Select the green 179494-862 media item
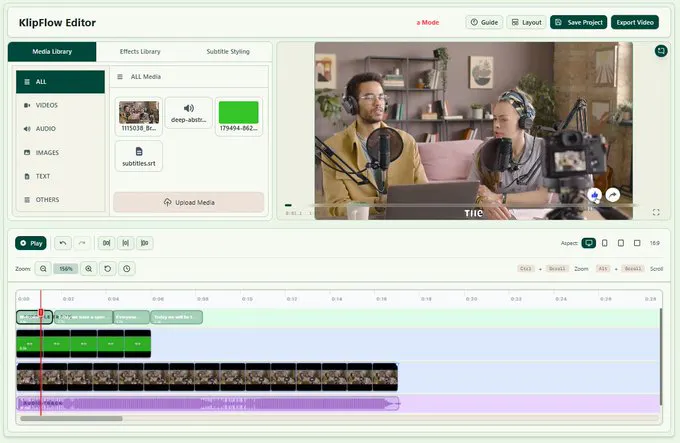Viewport: 680px width, 443px height. click(239, 116)
